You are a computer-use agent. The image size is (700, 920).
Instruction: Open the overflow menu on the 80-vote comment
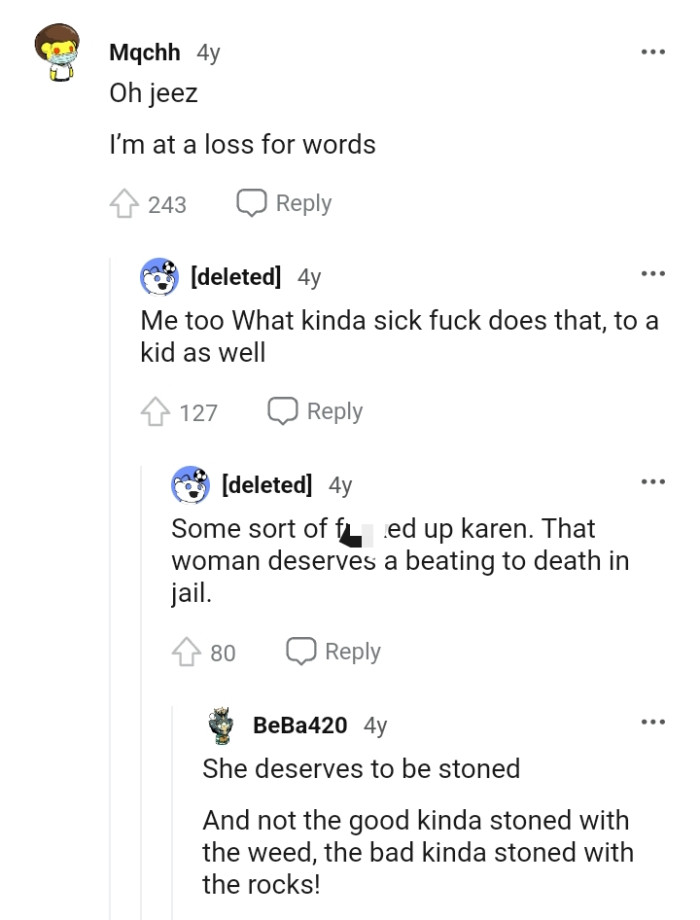(651, 479)
